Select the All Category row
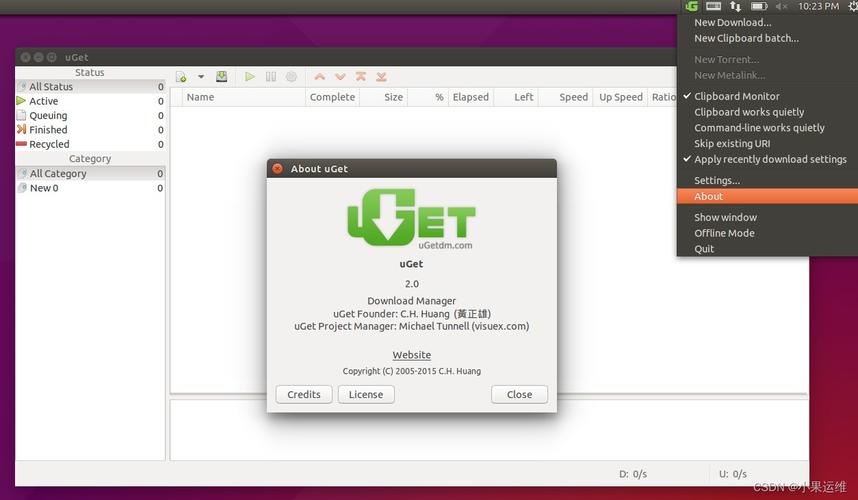The height and width of the screenshot is (500, 858). (90, 173)
